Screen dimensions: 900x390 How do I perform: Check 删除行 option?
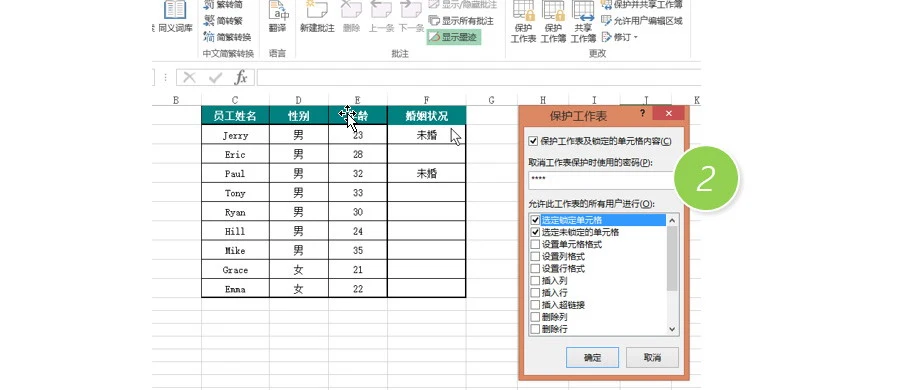click(x=535, y=329)
